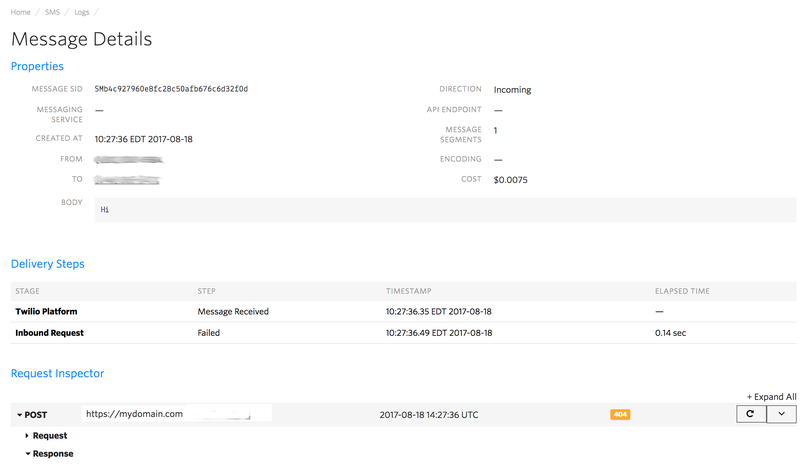Open the dropdown chevron beside replay button
Viewport: 800px width, 464px height.
pyautogui.click(x=781, y=414)
